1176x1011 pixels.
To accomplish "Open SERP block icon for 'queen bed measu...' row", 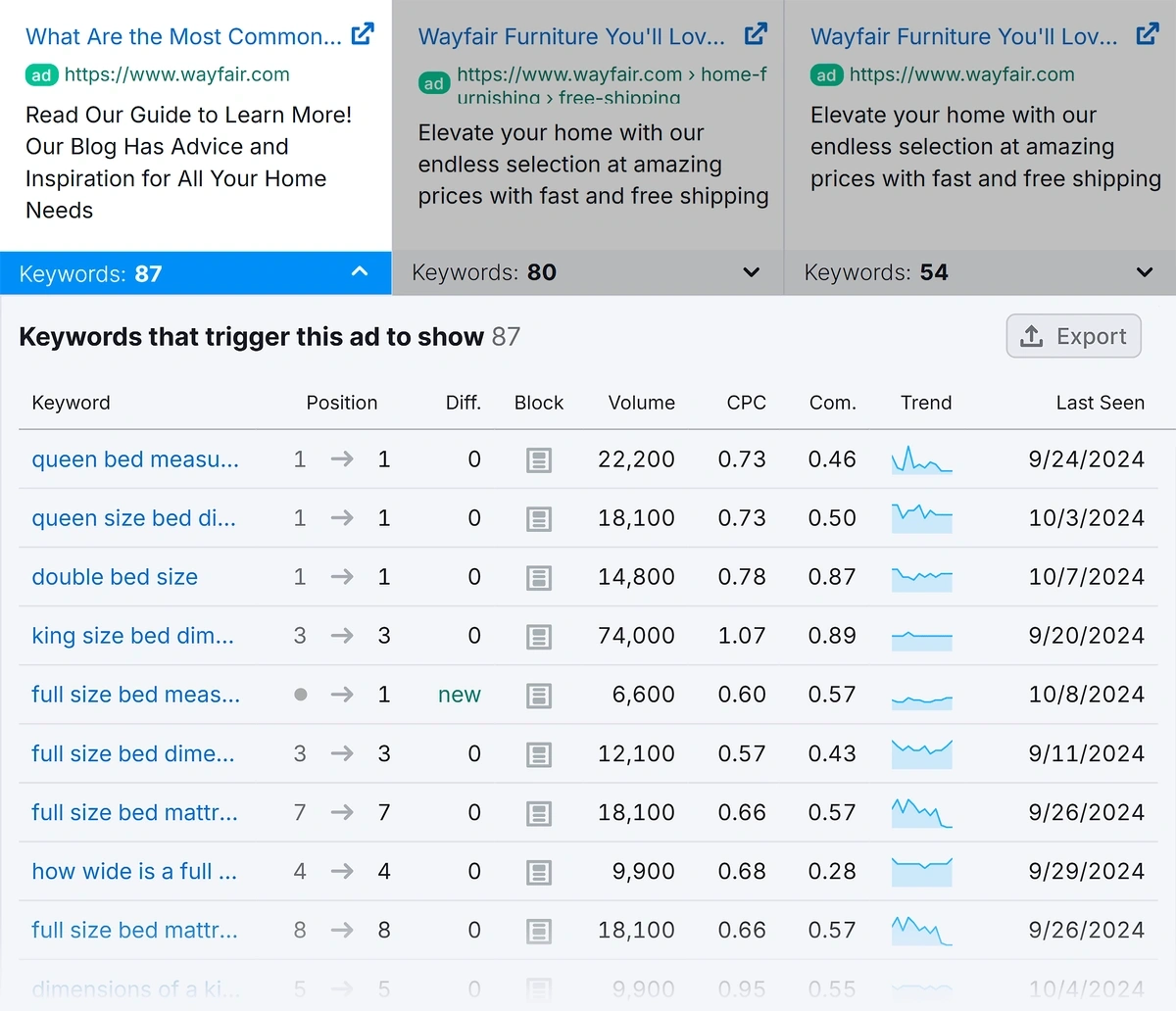I will click(x=539, y=460).
